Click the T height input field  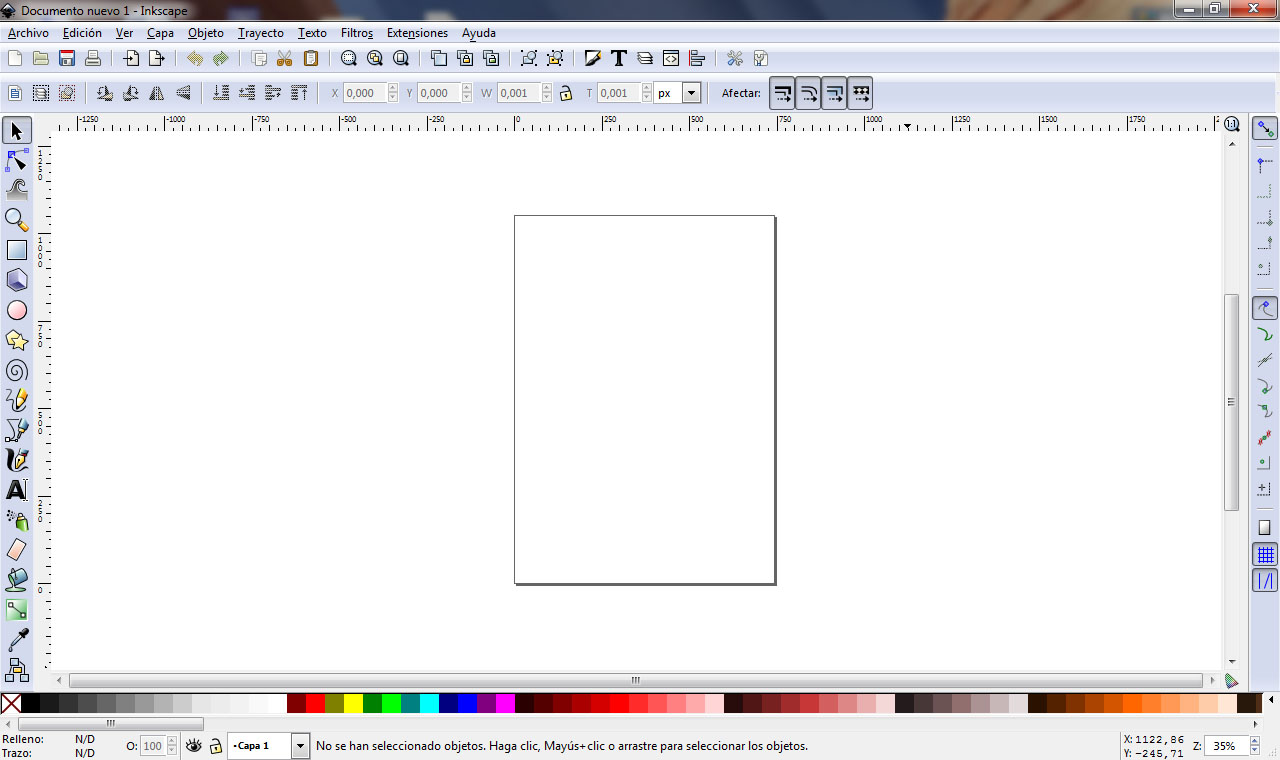(618, 93)
